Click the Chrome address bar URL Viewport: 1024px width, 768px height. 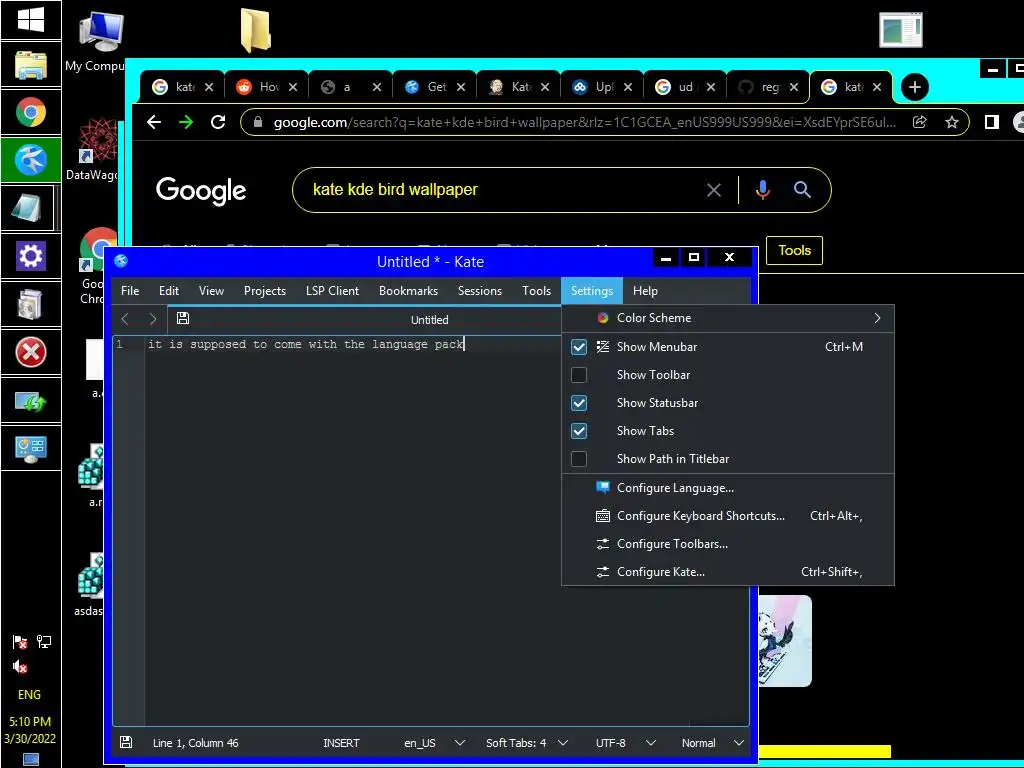tap(584, 123)
